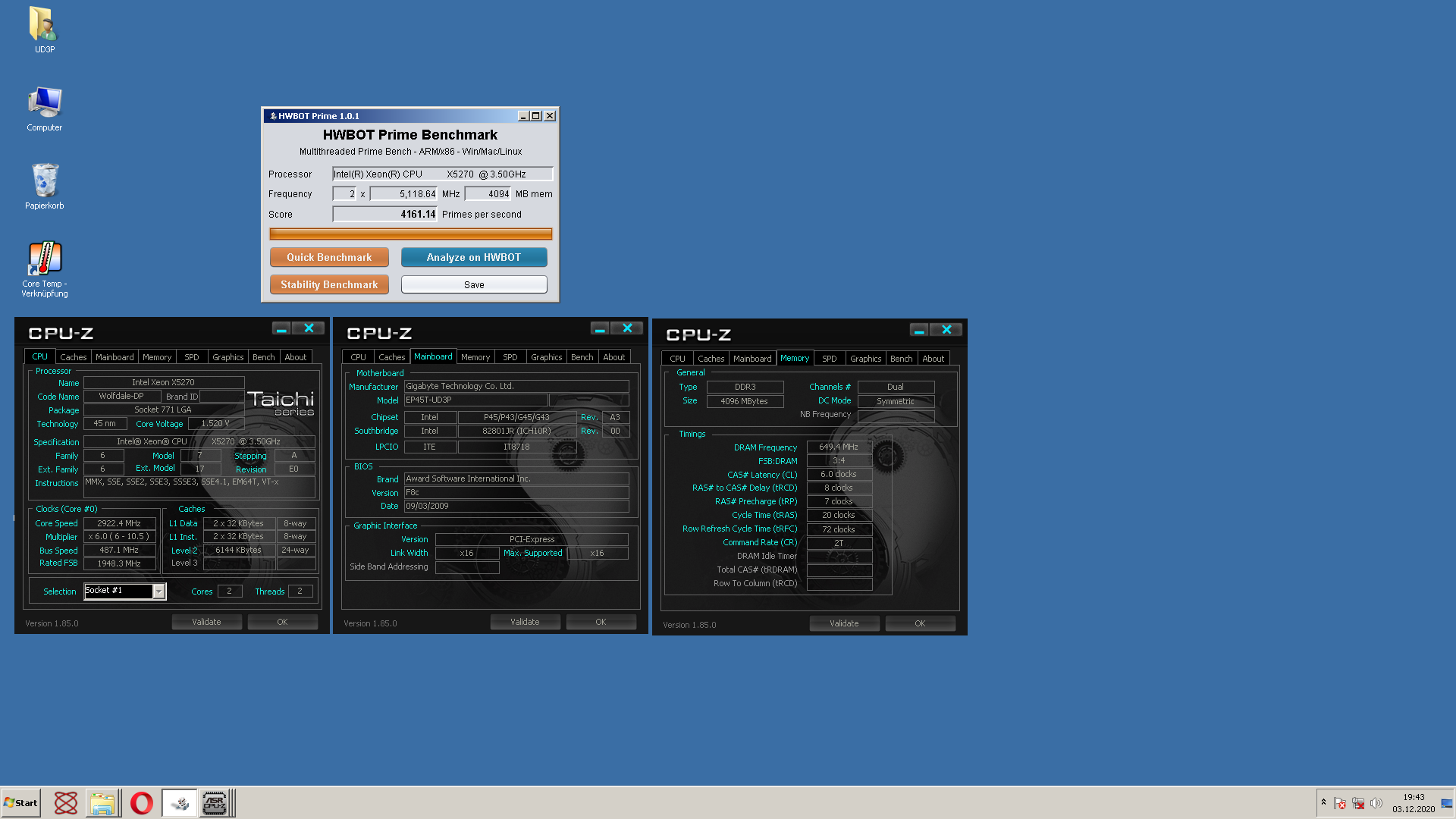Click the BIOS Version value F8c
The image size is (1456, 819).
[x=516, y=493]
